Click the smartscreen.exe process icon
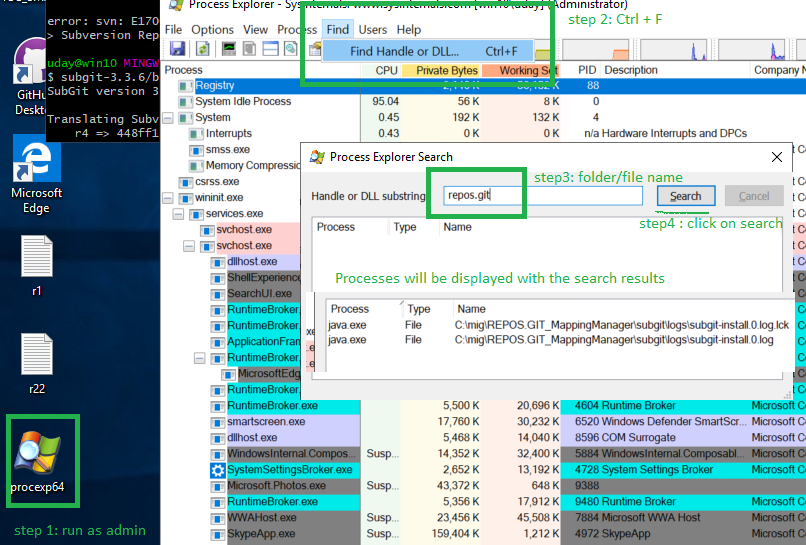The height and width of the screenshot is (545, 806). [x=218, y=422]
